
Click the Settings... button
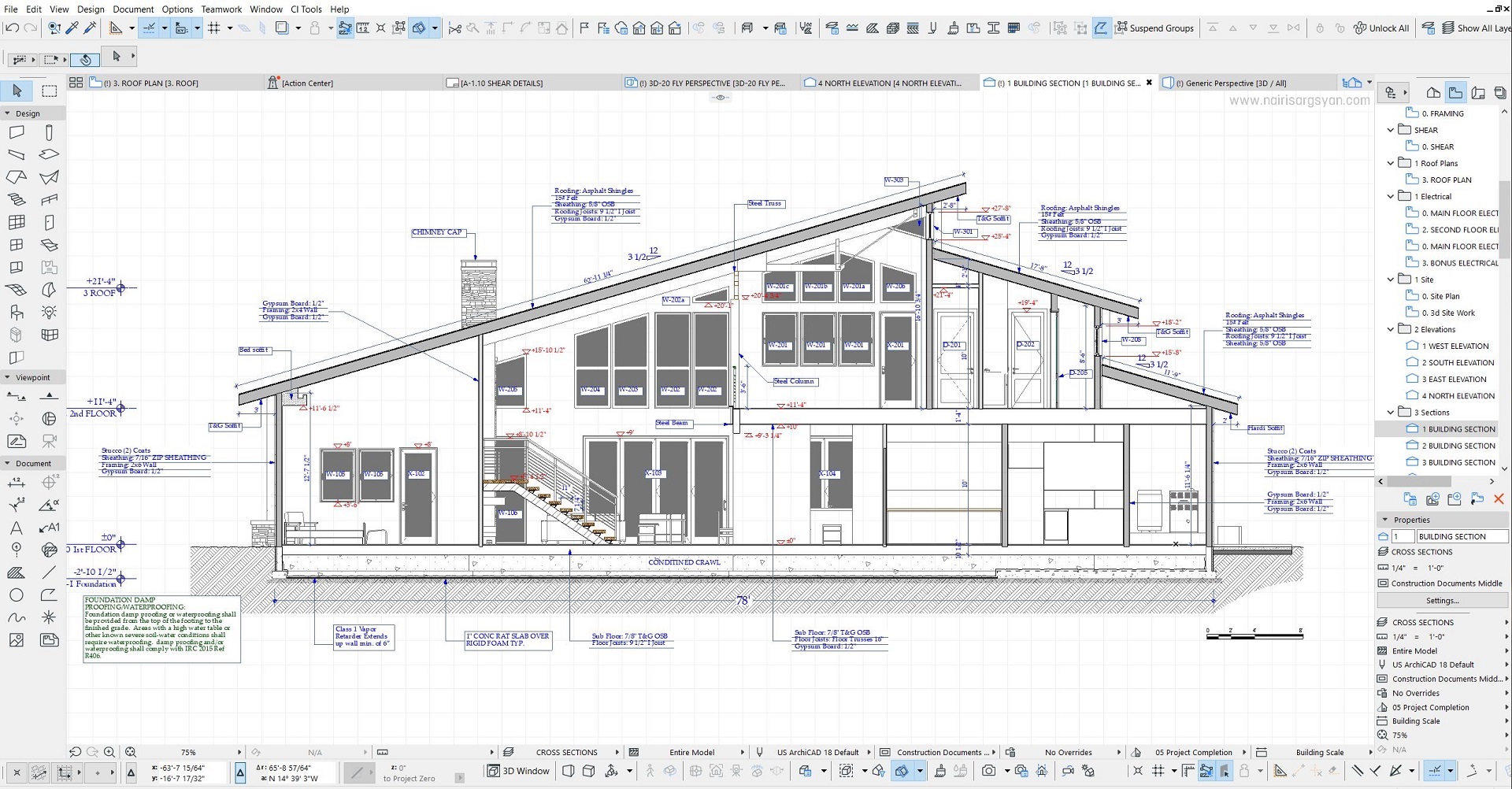[1442, 600]
